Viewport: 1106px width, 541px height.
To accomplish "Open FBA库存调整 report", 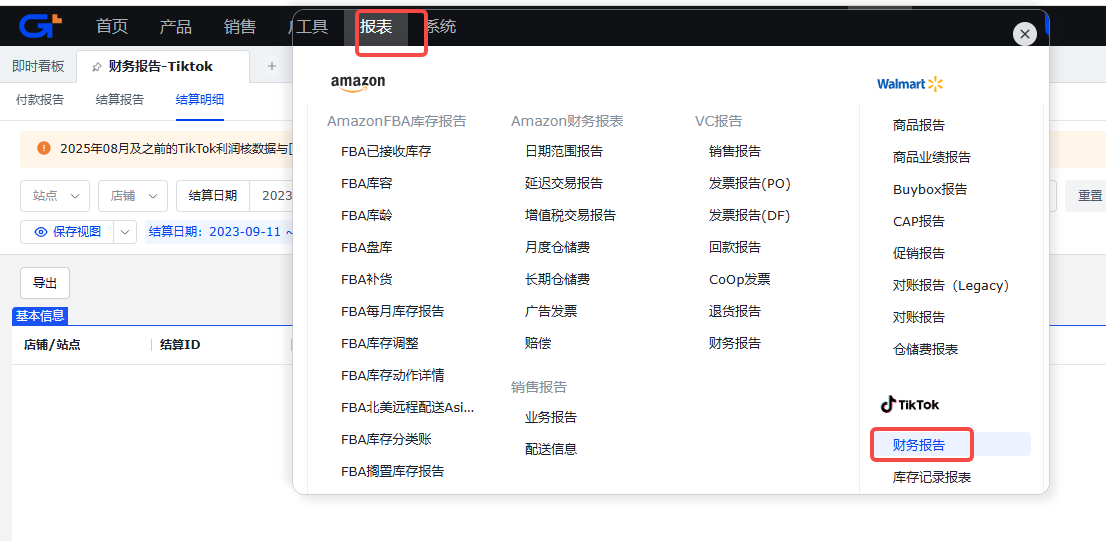I will tap(379, 344).
